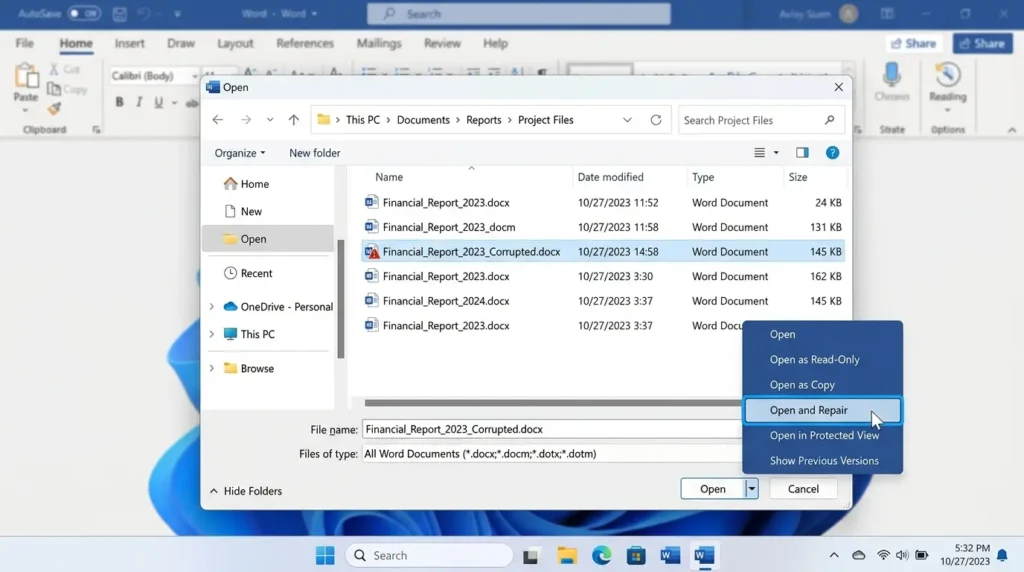The image size is (1024, 572).
Task: Open the Organize dropdown menu
Action: [x=240, y=153]
